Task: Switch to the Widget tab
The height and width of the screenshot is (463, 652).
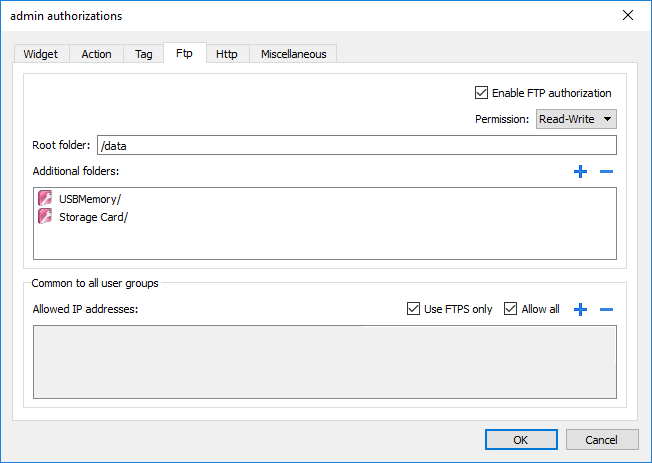Action: tap(41, 54)
